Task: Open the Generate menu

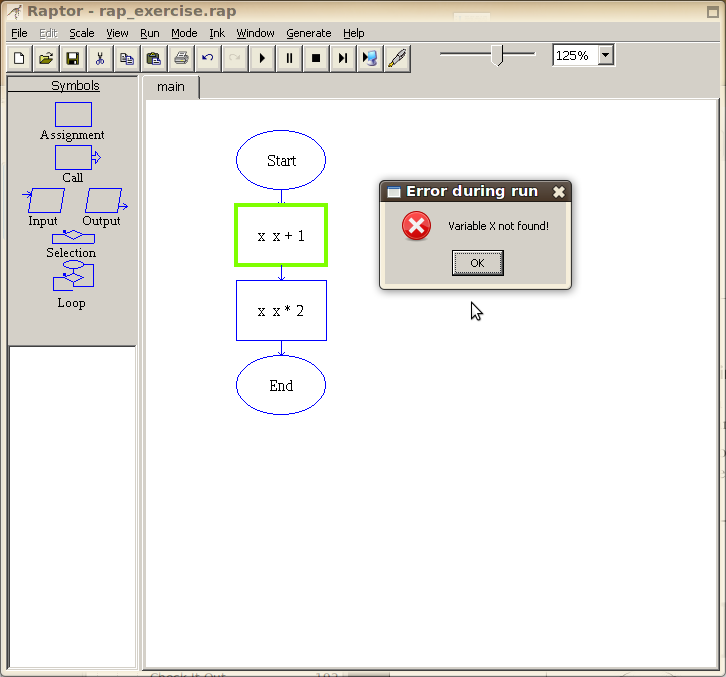Action: click(x=308, y=33)
